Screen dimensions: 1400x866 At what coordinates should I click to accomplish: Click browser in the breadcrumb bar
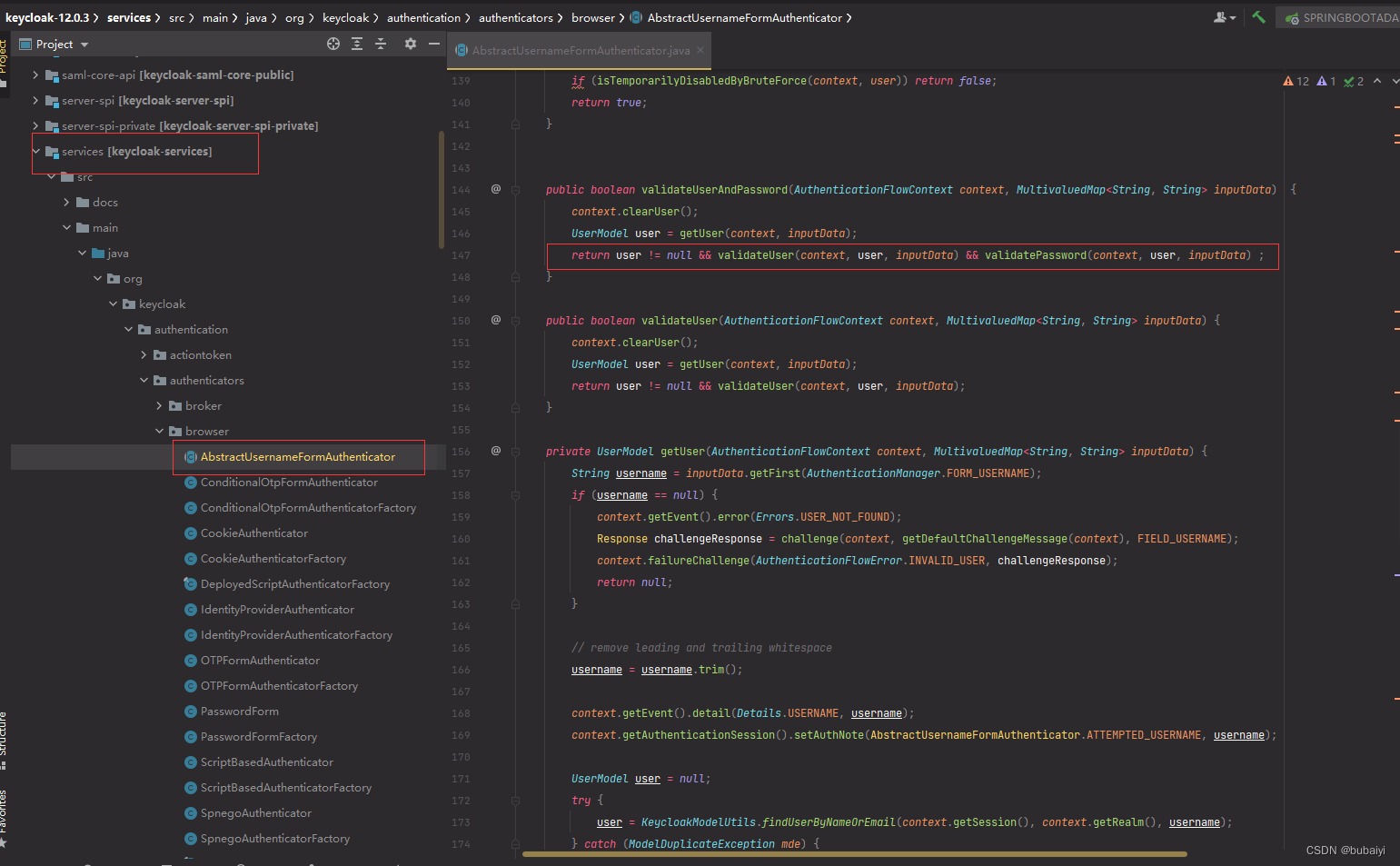click(593, 17)
